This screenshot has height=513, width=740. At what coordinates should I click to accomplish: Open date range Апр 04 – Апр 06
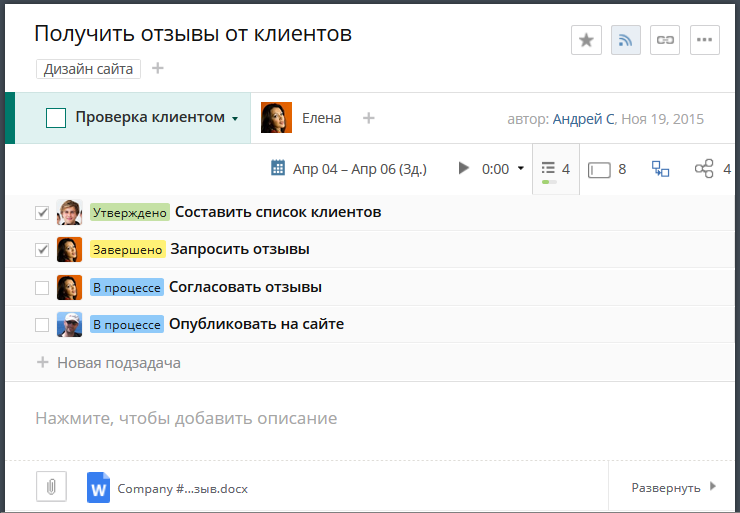(x=360, y=169)
